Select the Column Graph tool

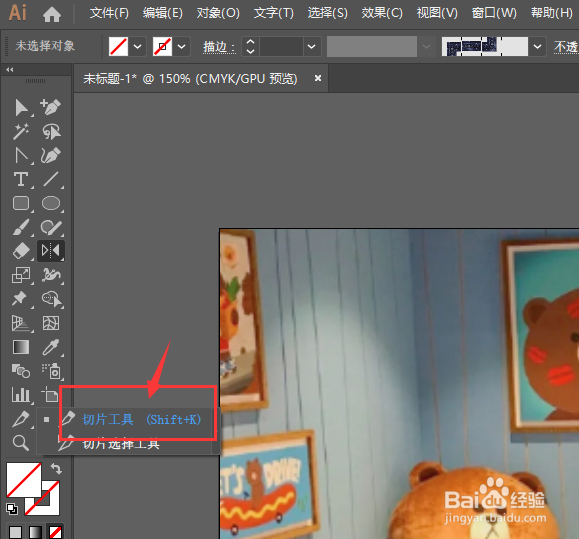[x=21, y=395]
